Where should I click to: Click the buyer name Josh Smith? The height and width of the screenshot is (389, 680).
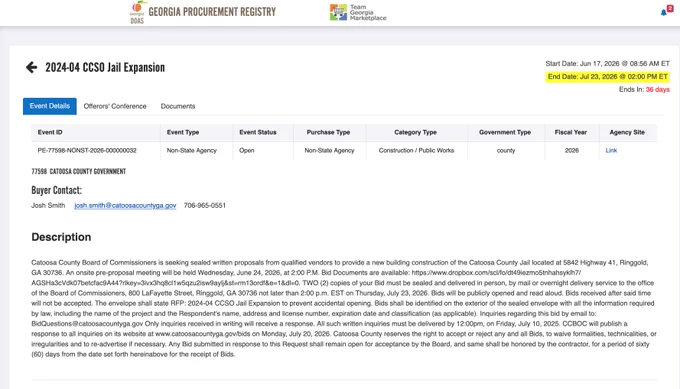[x=48, y=206]
